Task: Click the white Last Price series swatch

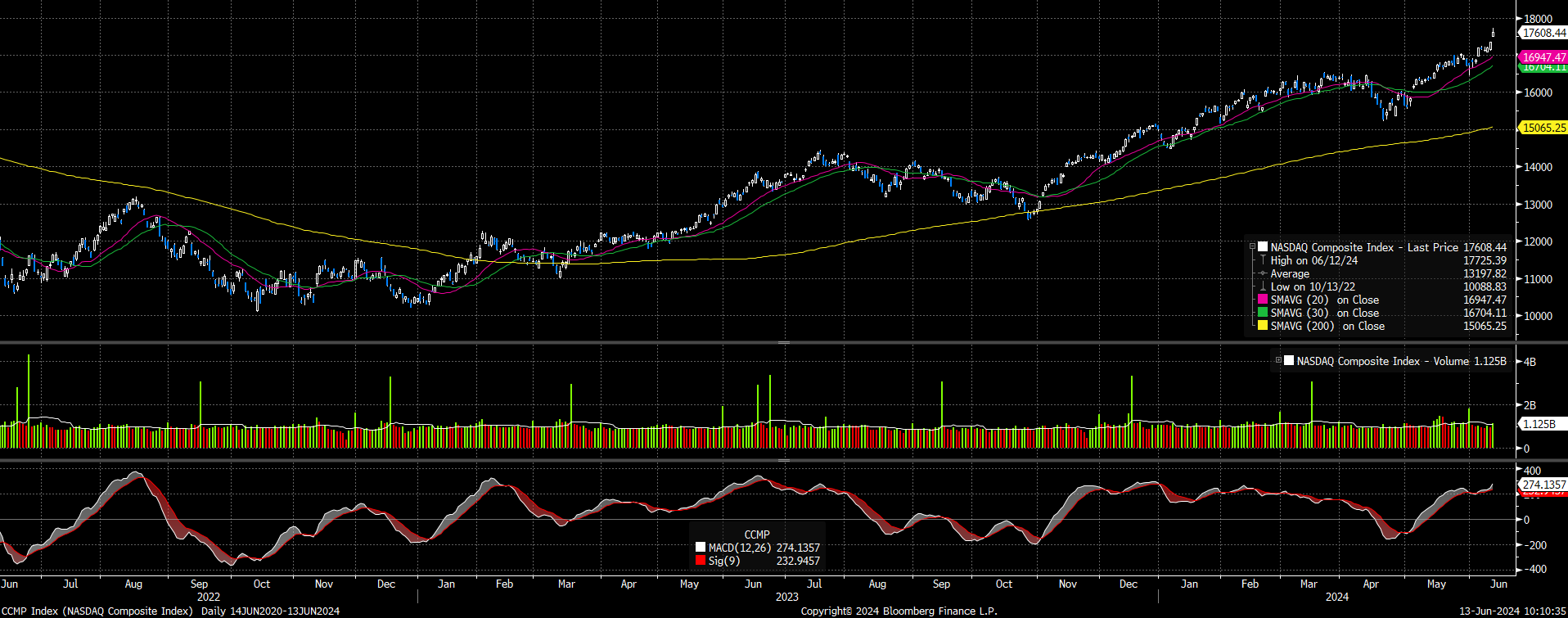Action: point(1263,247)
